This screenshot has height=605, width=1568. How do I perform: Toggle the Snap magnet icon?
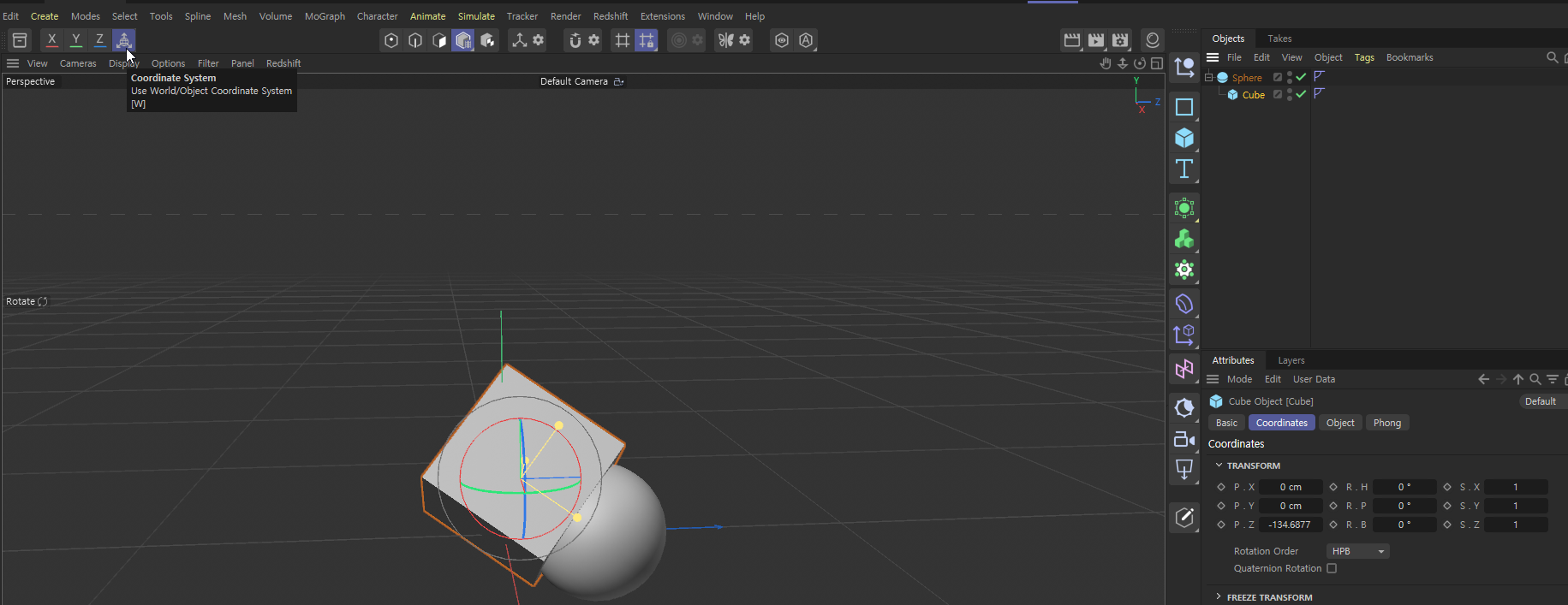point(575,40)
